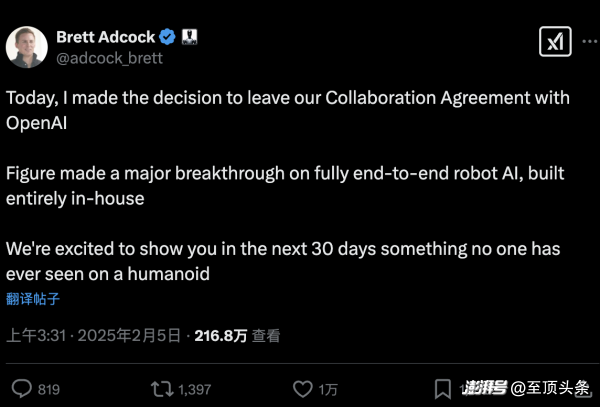Like the post with the heart icon

click(x=302, y=388)
